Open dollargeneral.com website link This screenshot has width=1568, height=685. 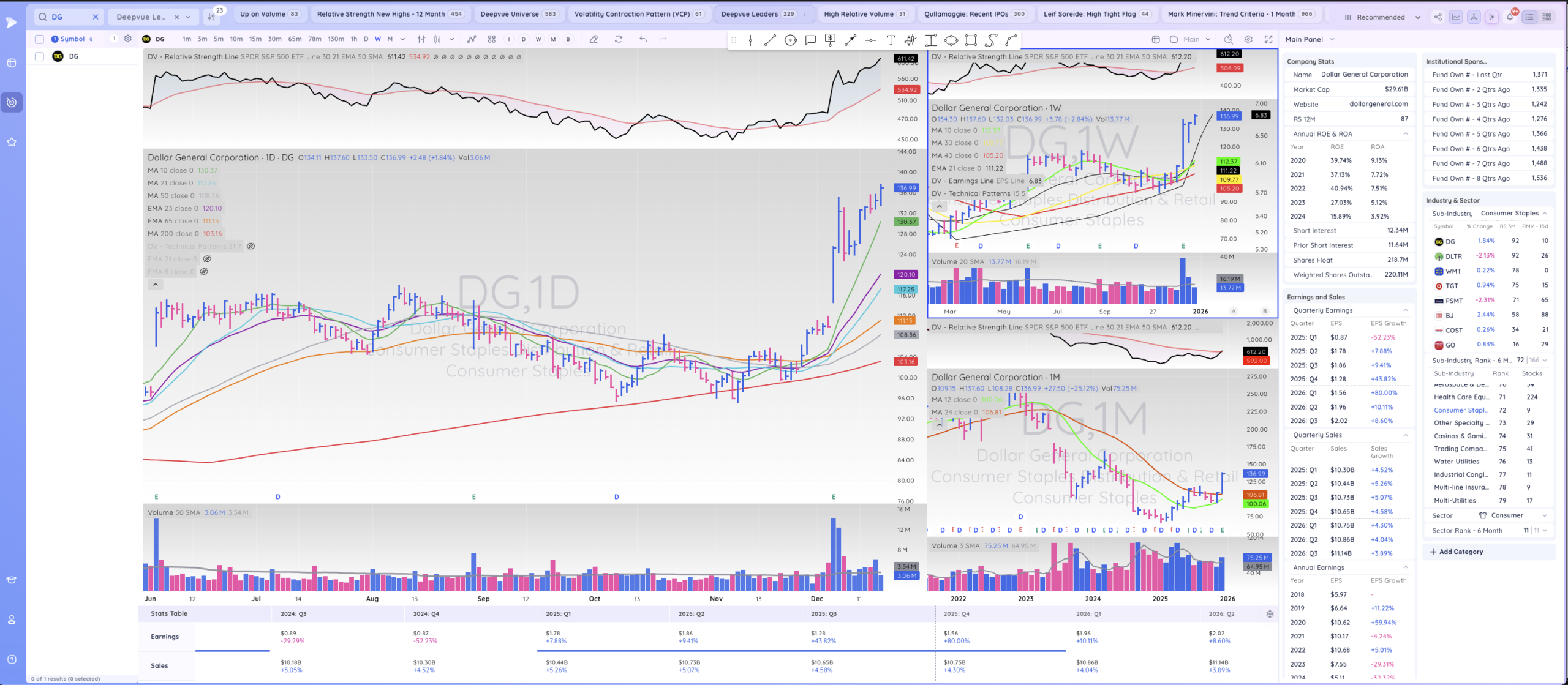[1378, 104]
